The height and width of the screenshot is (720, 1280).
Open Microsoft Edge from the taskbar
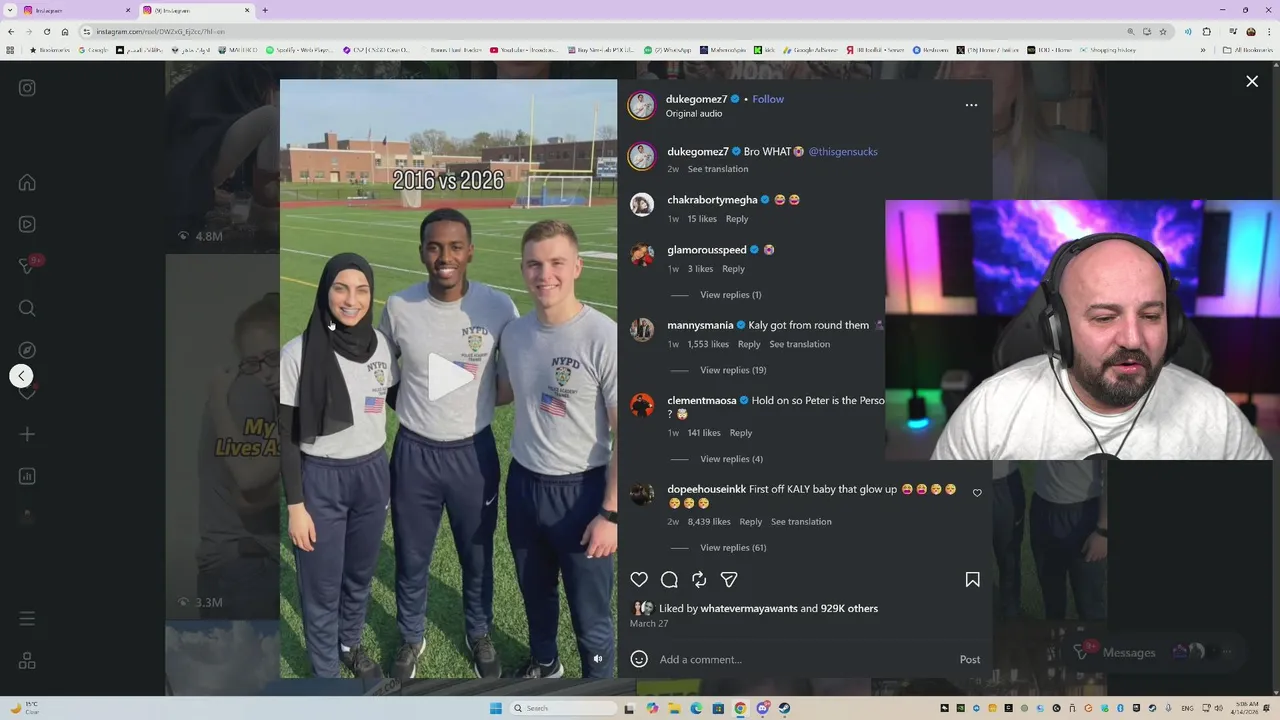coord(696,708)
